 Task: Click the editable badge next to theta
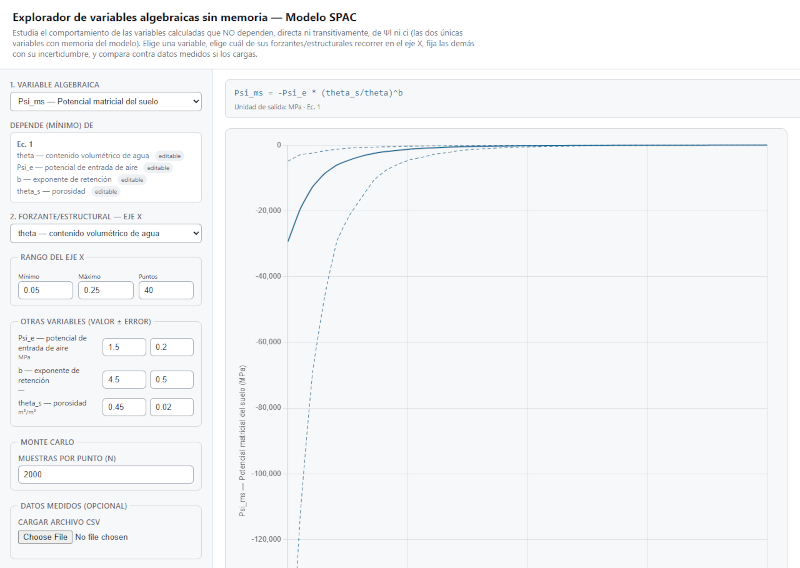169,156
